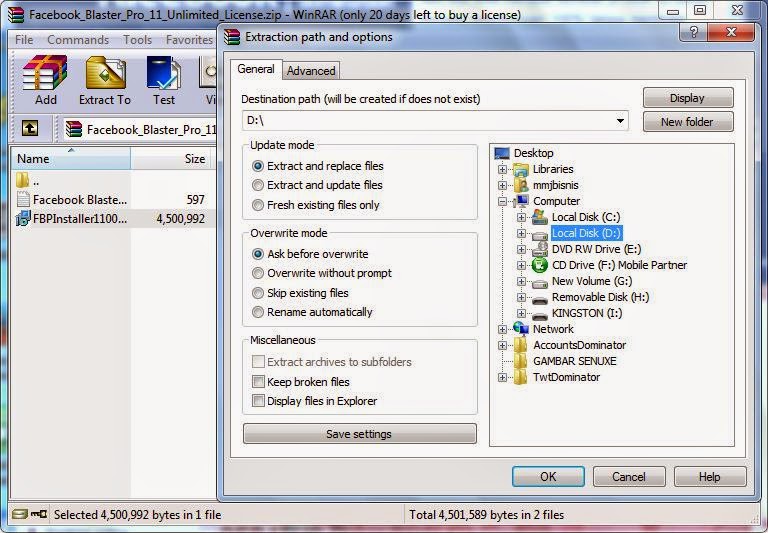This screenshot has width=768, height=533.
Task: Expand the TwtDominator tree node
Action: [x=502, y=377]
